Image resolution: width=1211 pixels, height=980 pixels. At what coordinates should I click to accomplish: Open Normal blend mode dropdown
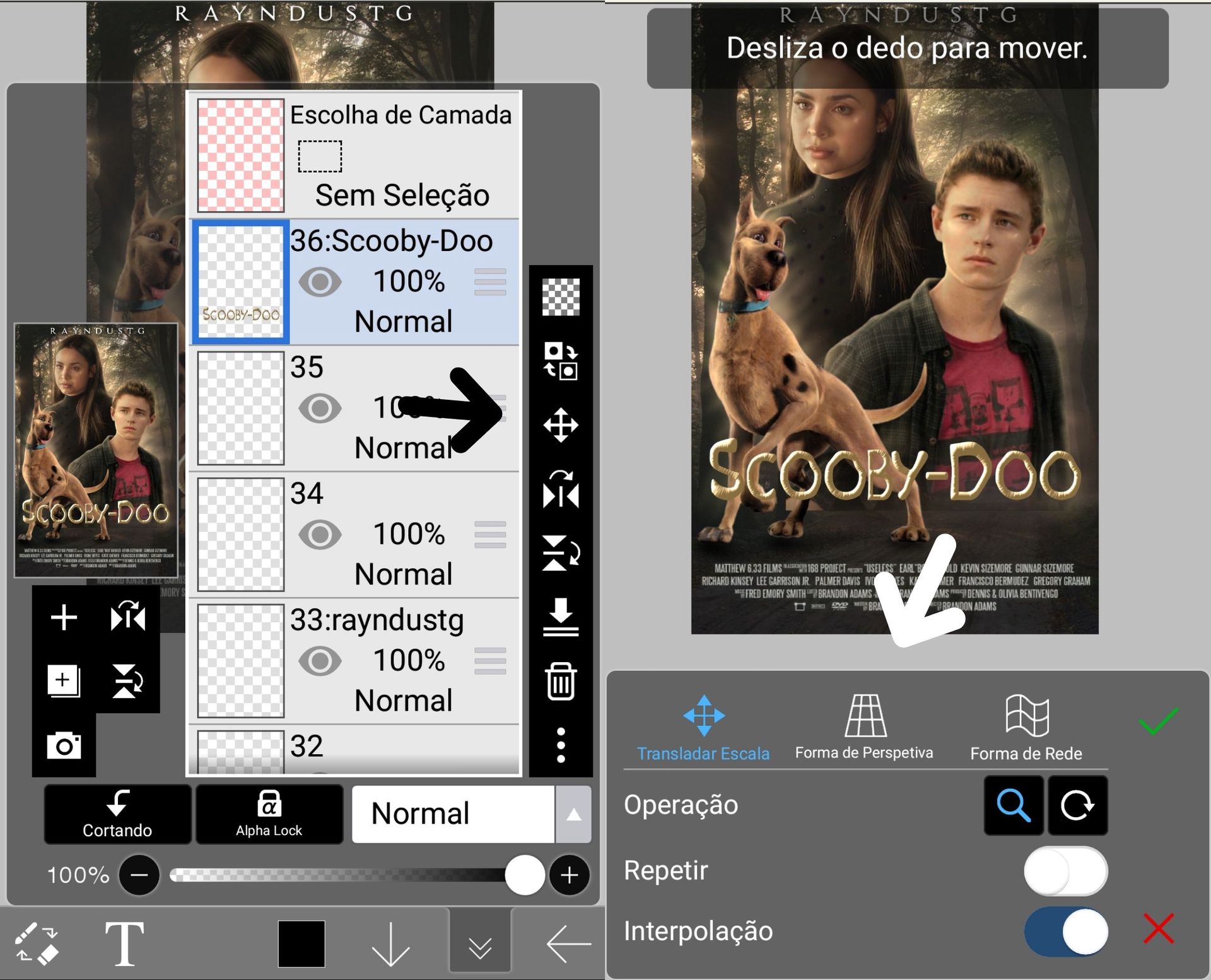click(453, 814)
